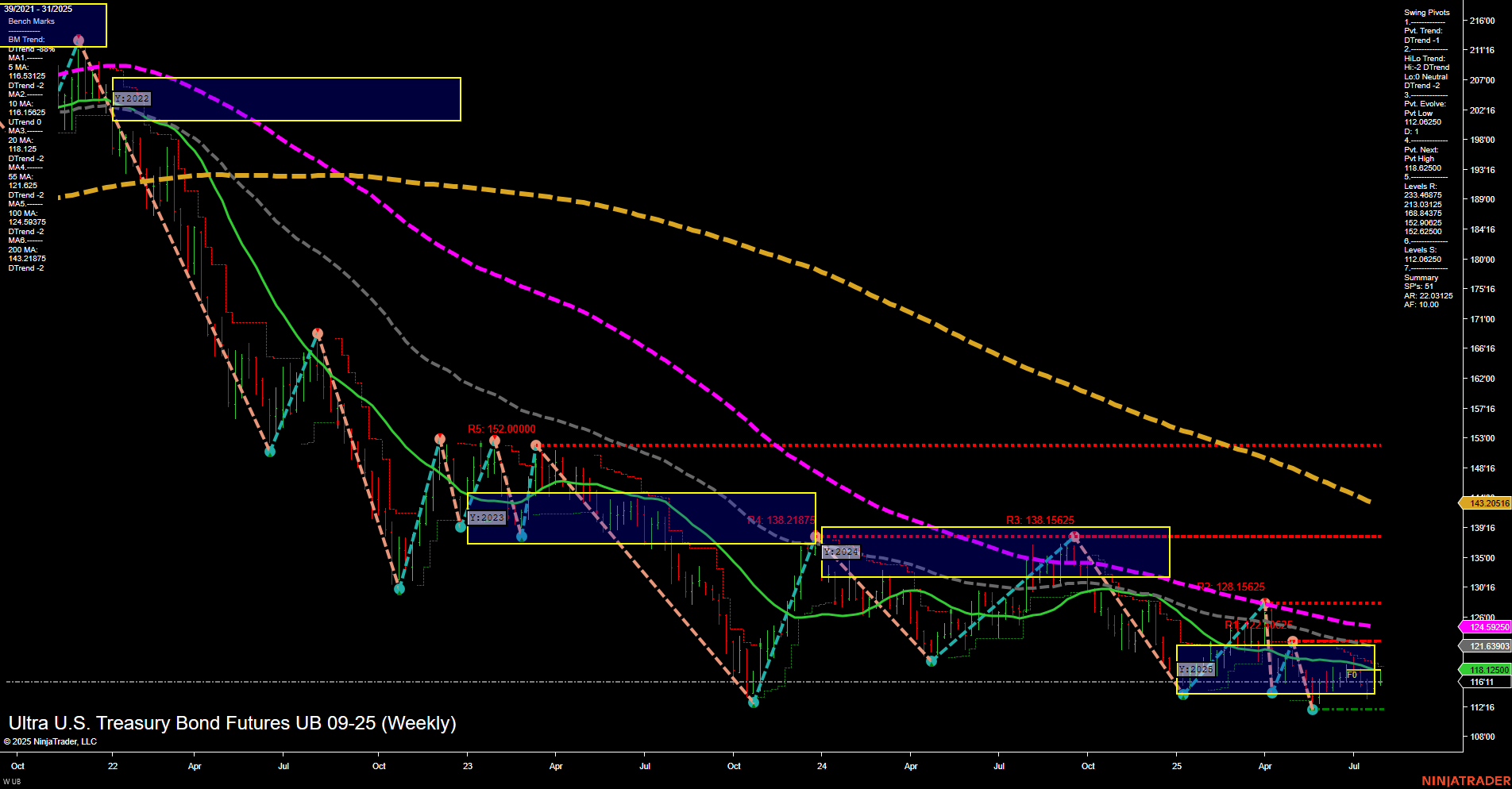
Task: Click the SP's: 51 summary value
Action: click(1419, 287)
